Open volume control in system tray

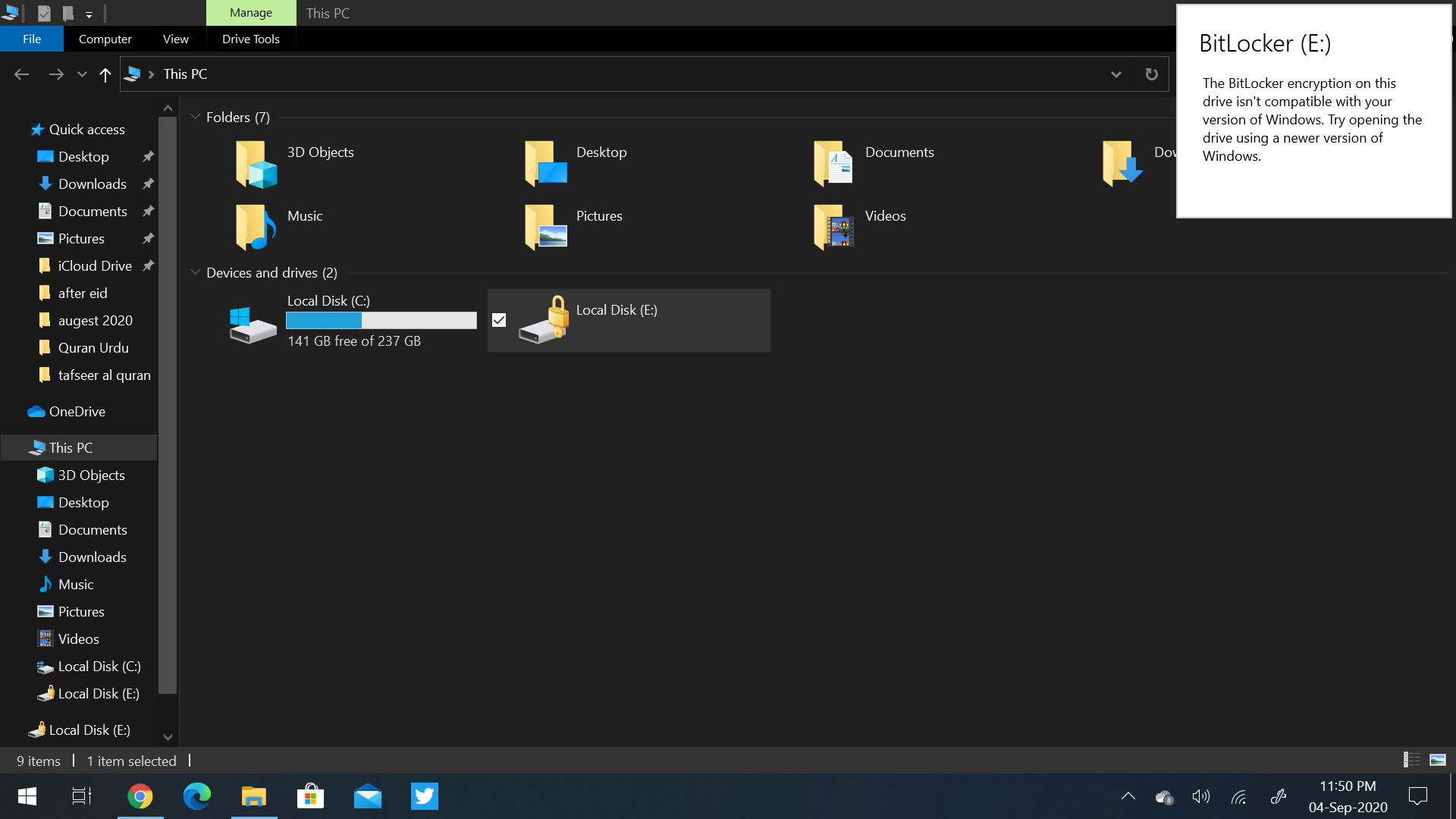(x=1200, y=796)
